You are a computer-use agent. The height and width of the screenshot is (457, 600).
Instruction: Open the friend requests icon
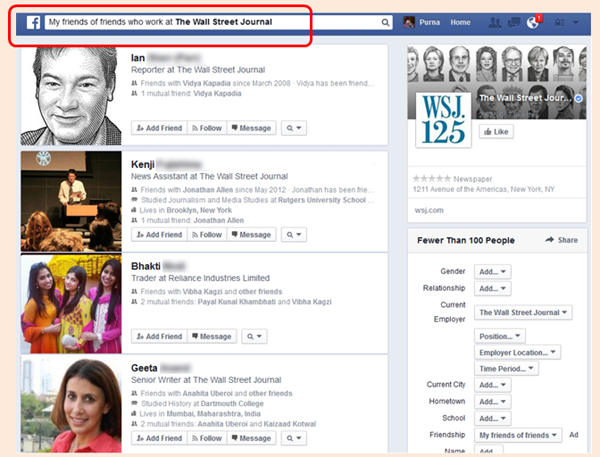click(495, 23)
